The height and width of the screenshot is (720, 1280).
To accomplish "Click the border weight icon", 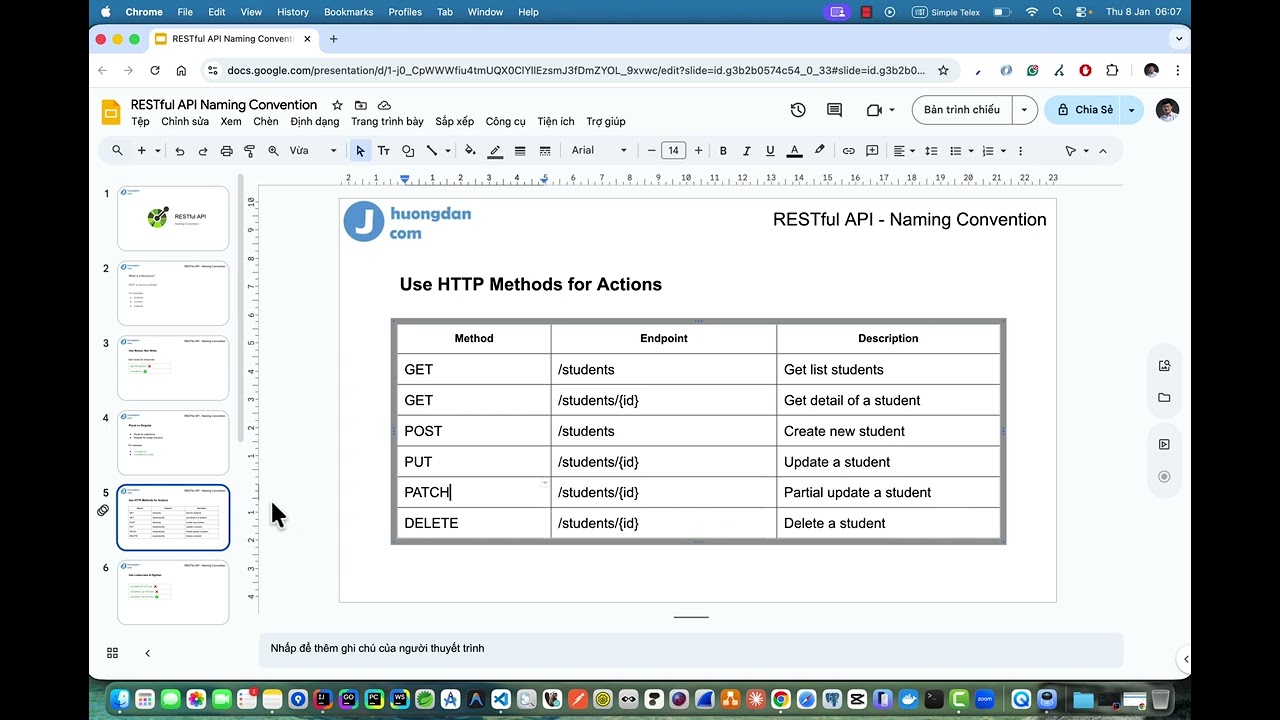I will click(x=520, y=151).
